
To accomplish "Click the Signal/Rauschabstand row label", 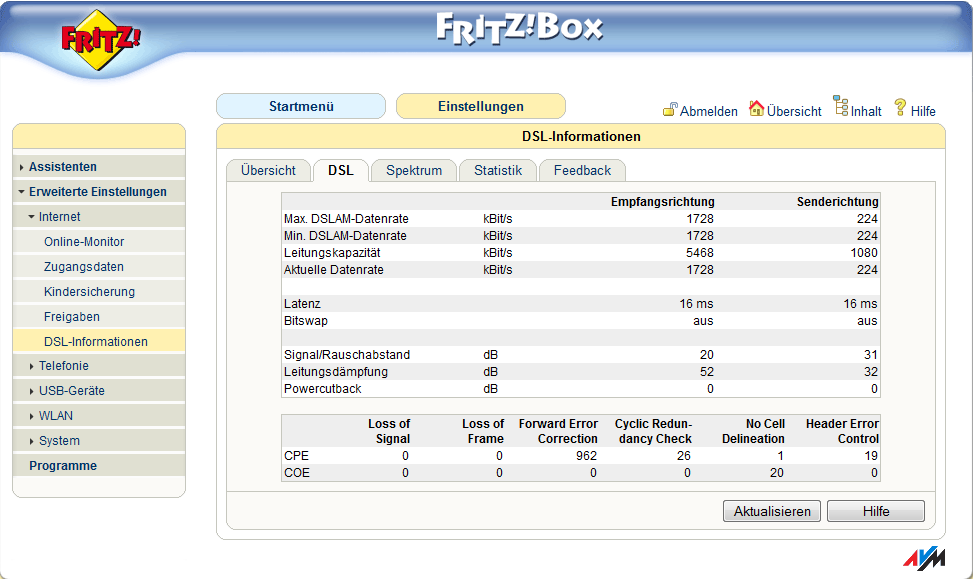I will tap(347, 355).
